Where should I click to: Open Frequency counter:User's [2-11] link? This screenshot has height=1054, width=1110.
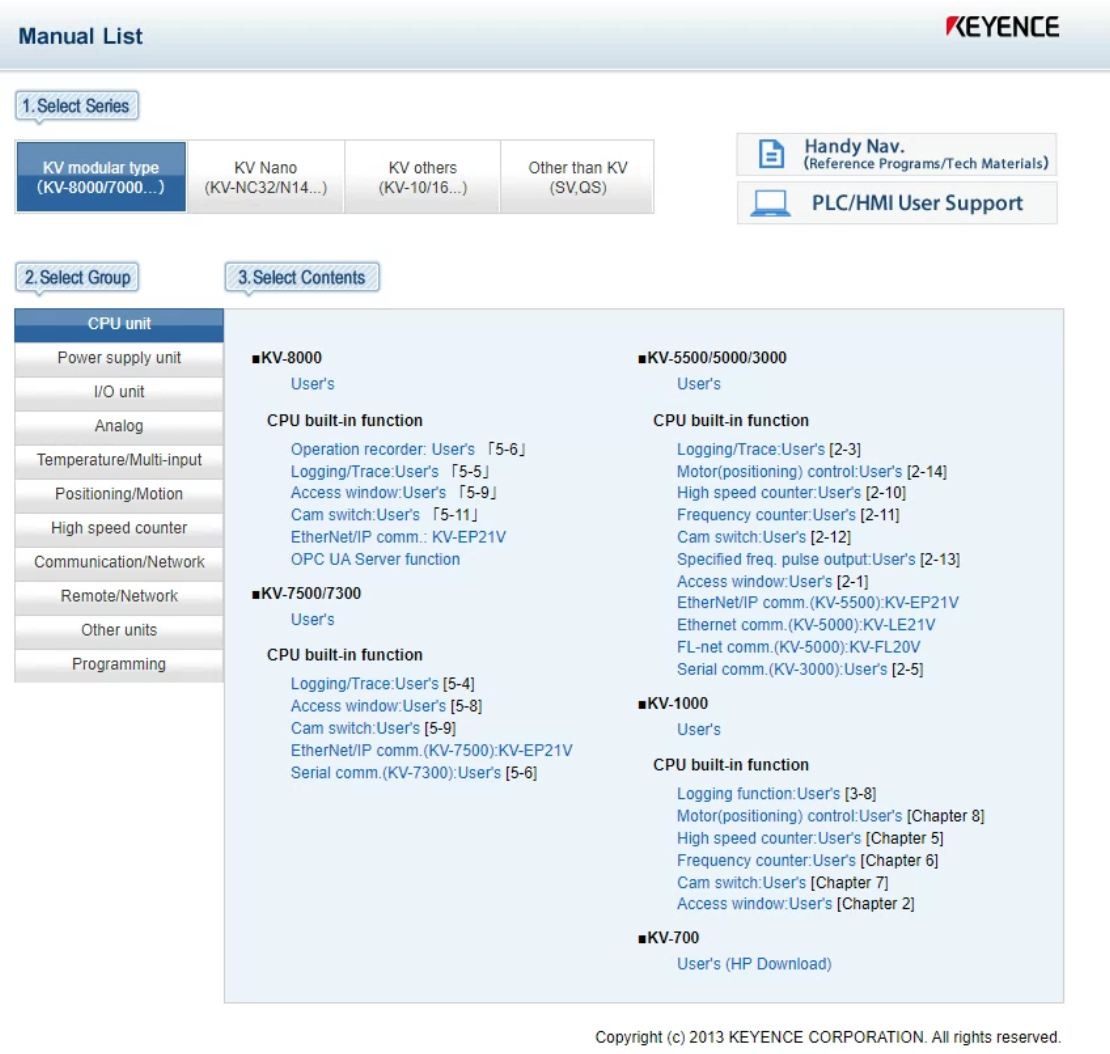(766, 515)
